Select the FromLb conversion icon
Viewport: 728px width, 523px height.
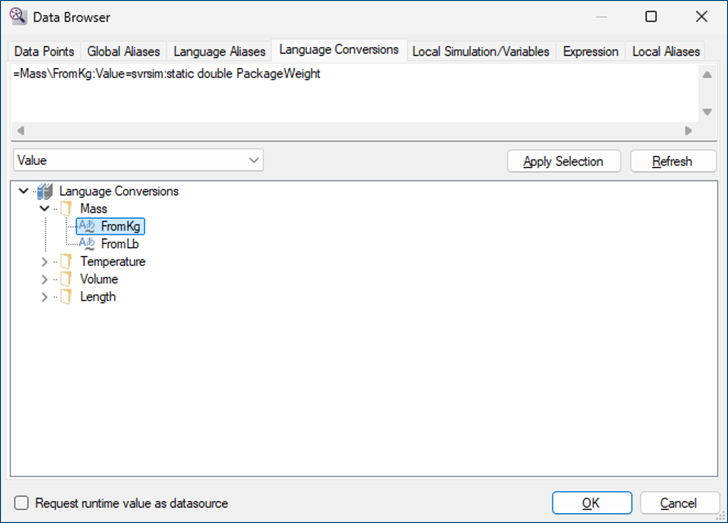click(x=86, y=244)
